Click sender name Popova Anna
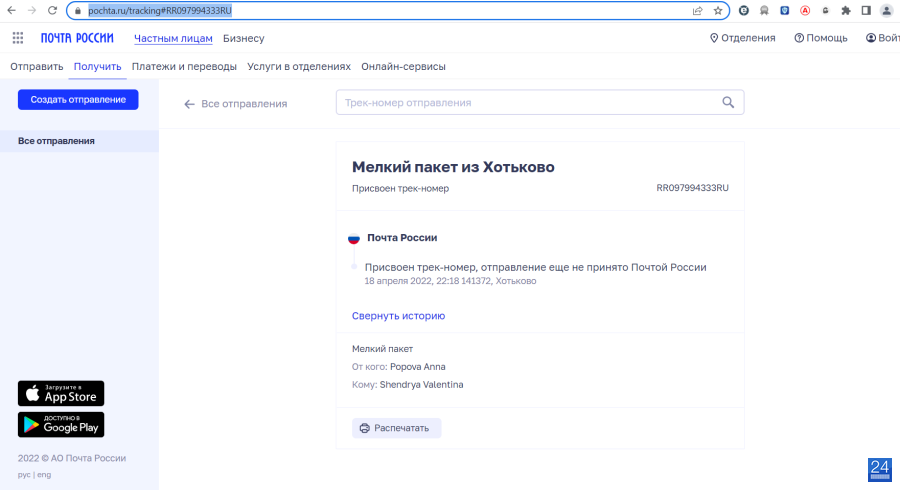The image size is (900, 490). tap(418, 367)
